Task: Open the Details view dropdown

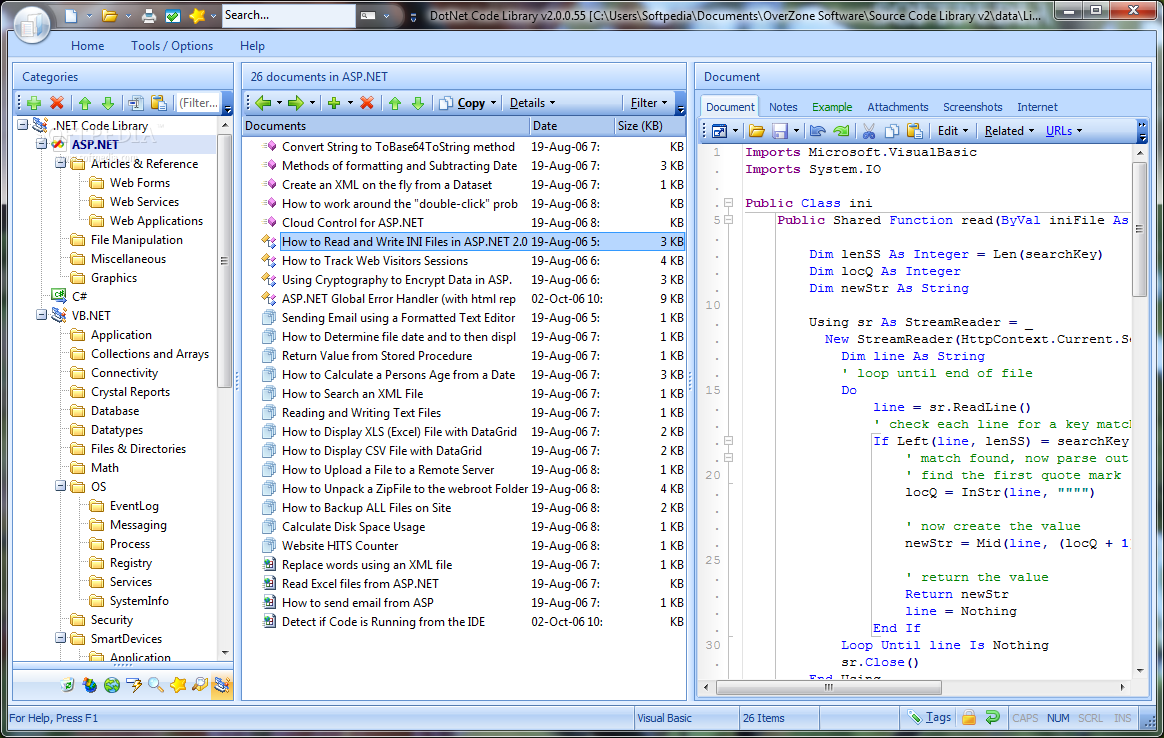Action: (x=532, y=103)
